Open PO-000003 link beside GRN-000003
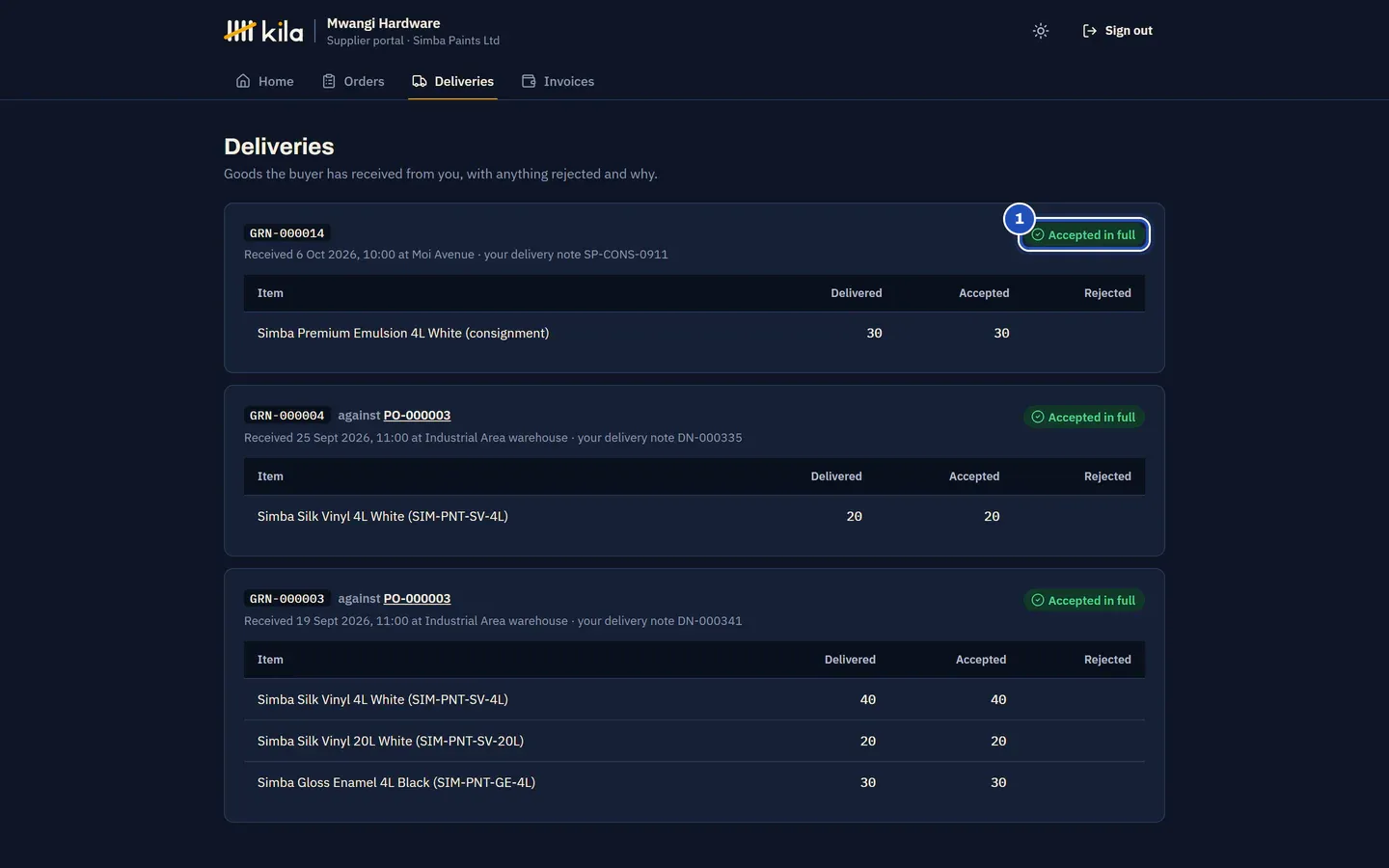 [x=417, y=599]
